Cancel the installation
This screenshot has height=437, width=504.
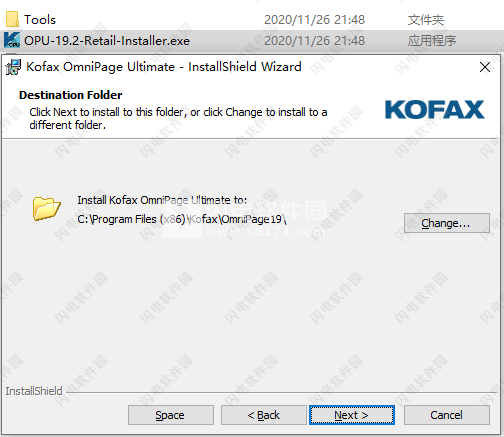click(447, 415)
